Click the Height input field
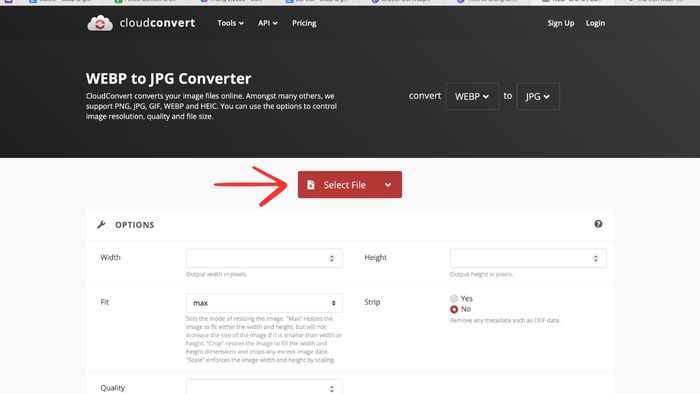Viewport: 700px width, 394px height. point(528,258)
